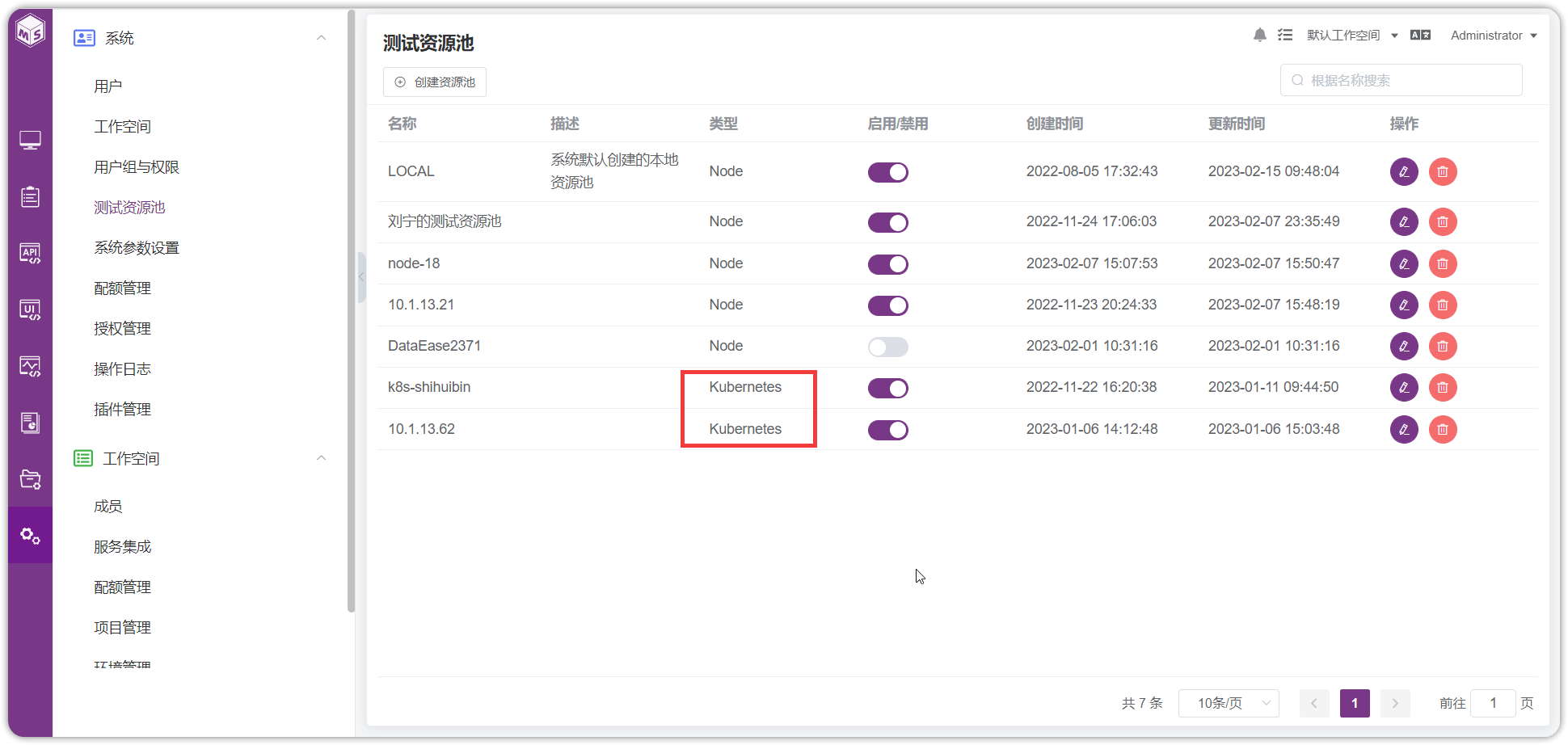Open the 默认工作空间 workspace dropdown
Image resolution: width=1568 pixels, height=745 pixels.
(1352, 36)
